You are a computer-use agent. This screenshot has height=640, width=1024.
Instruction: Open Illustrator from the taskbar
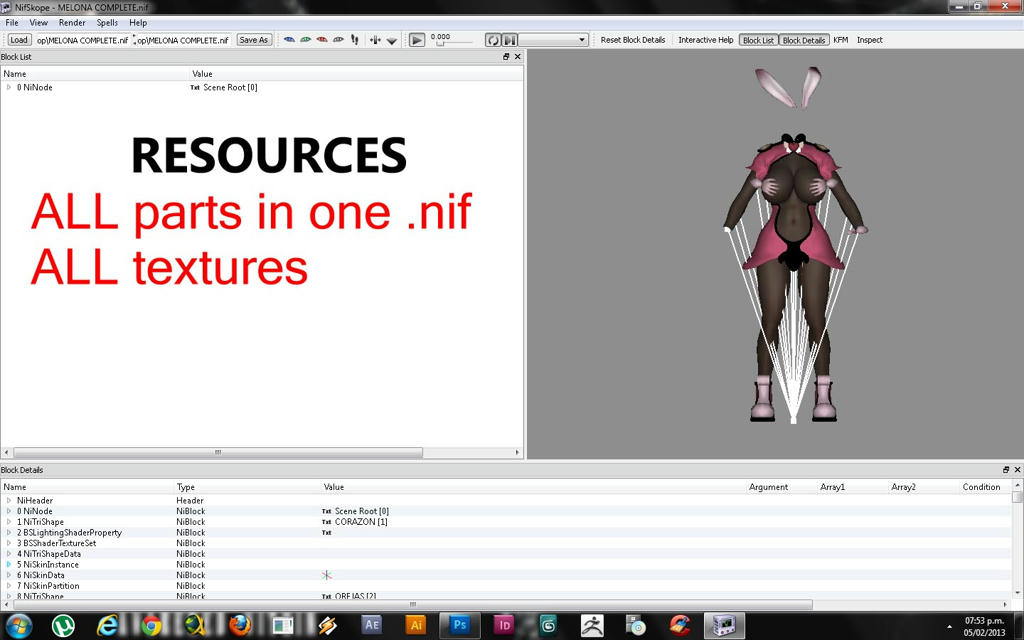click(x=416, y=626)
